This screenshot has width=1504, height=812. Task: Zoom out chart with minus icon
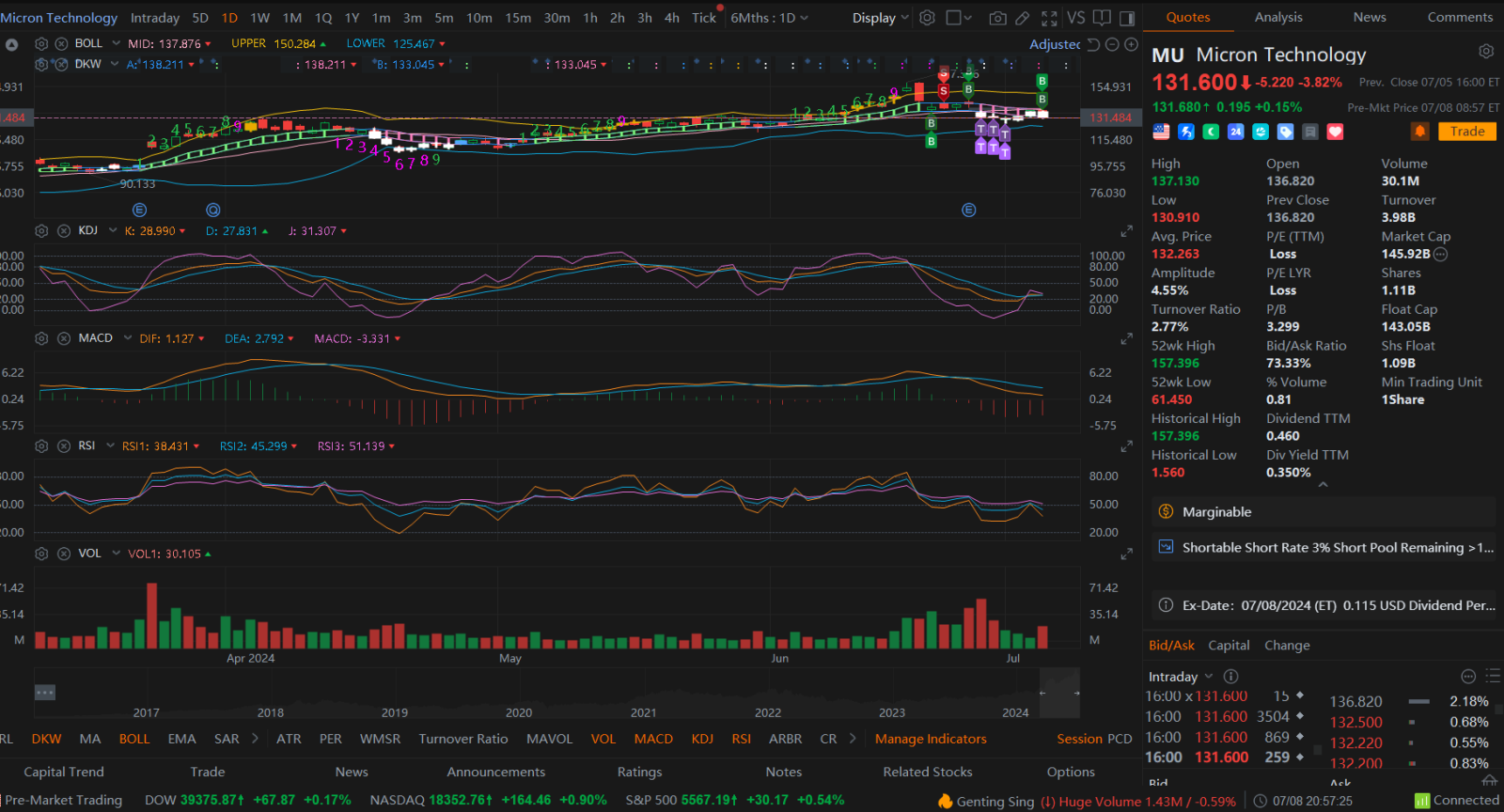click(x=1112, y=44)
